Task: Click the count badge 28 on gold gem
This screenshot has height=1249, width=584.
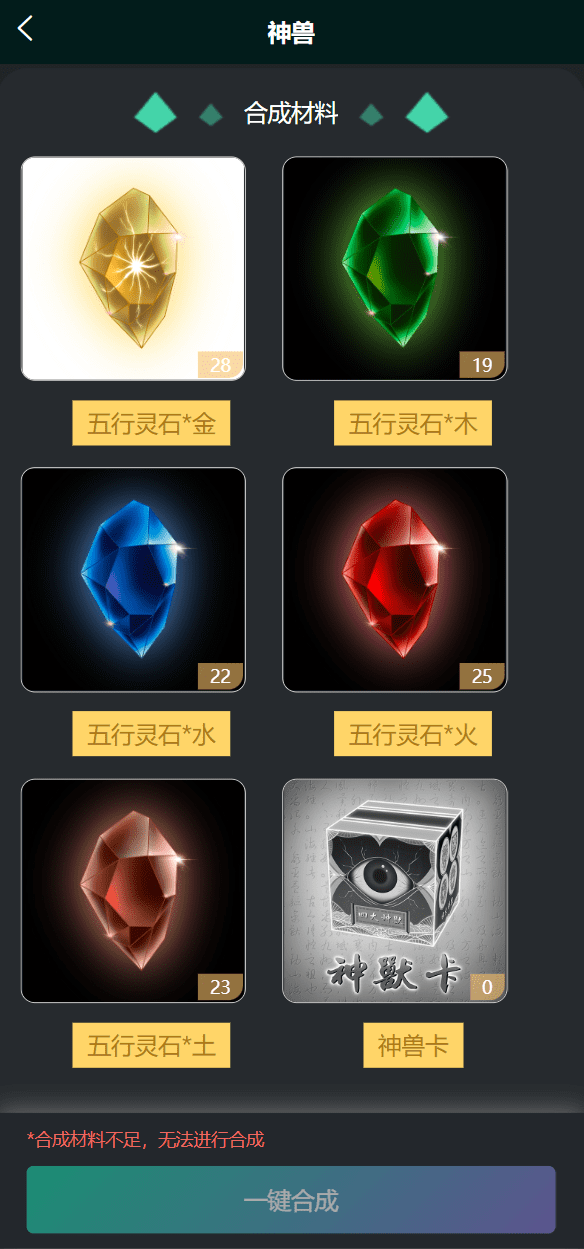Action: click(x=221, y=366)
